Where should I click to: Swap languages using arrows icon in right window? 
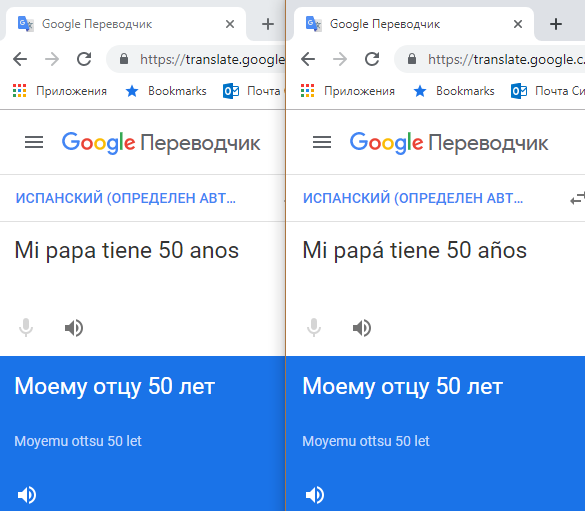pos(578,198)
